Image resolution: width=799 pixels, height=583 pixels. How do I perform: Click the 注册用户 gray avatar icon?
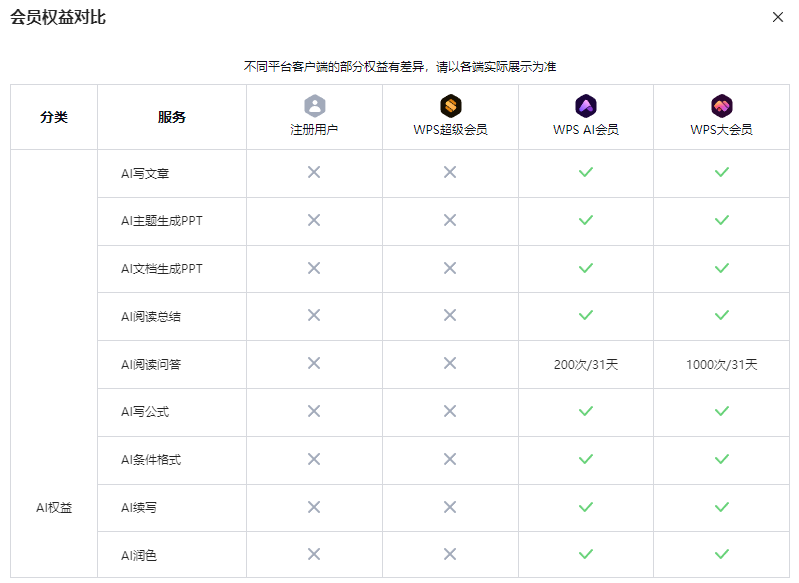click(314, 105)
